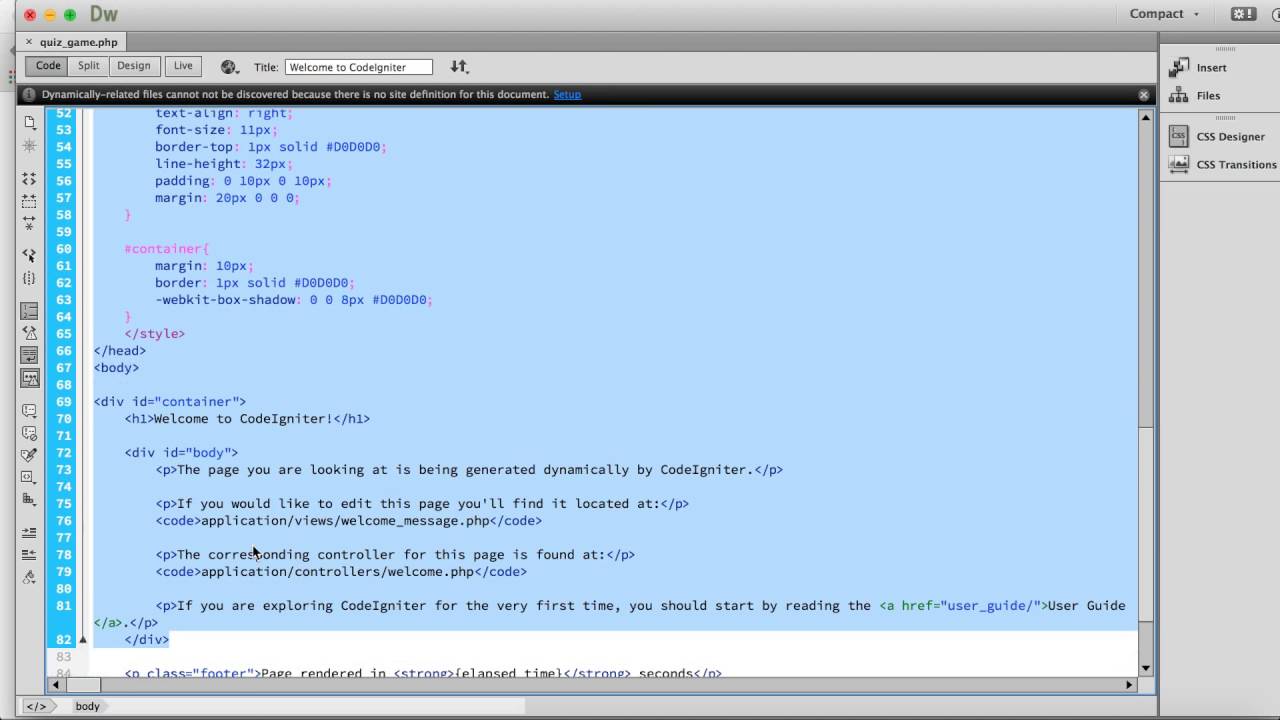Screen dimensions: 1280x720
Task: Close the quiz_game.php tab
Action: click(x=28, y=42)
